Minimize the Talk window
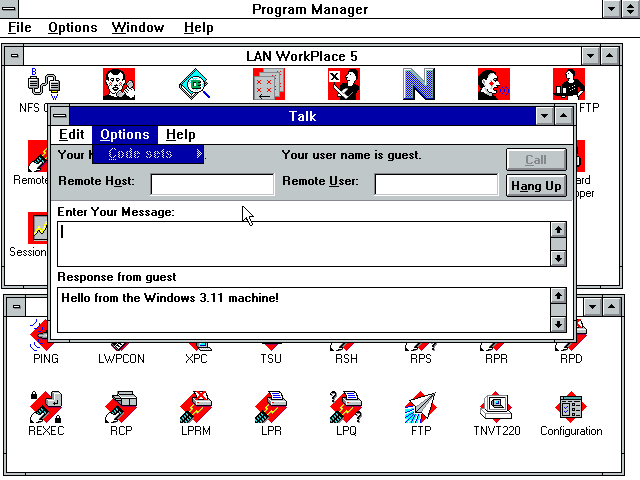This screenshot has height=480, width=640. (544, 116)
